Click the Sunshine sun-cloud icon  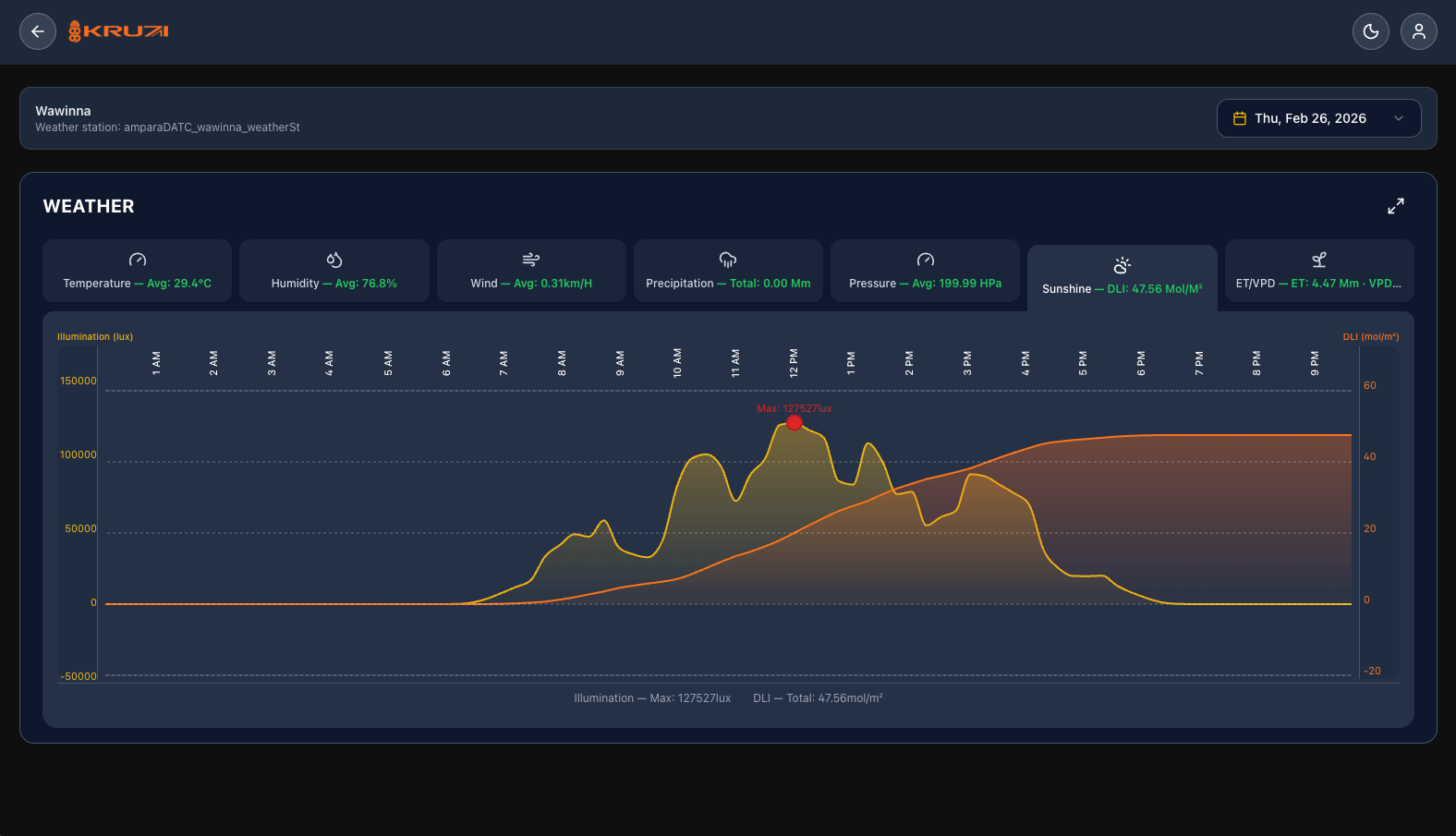pyautogui.click(x=1122, y=265)
